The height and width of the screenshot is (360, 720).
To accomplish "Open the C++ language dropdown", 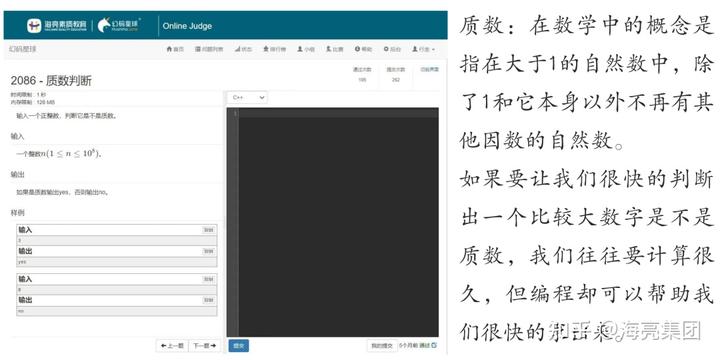I will click(x=248, y=97).
